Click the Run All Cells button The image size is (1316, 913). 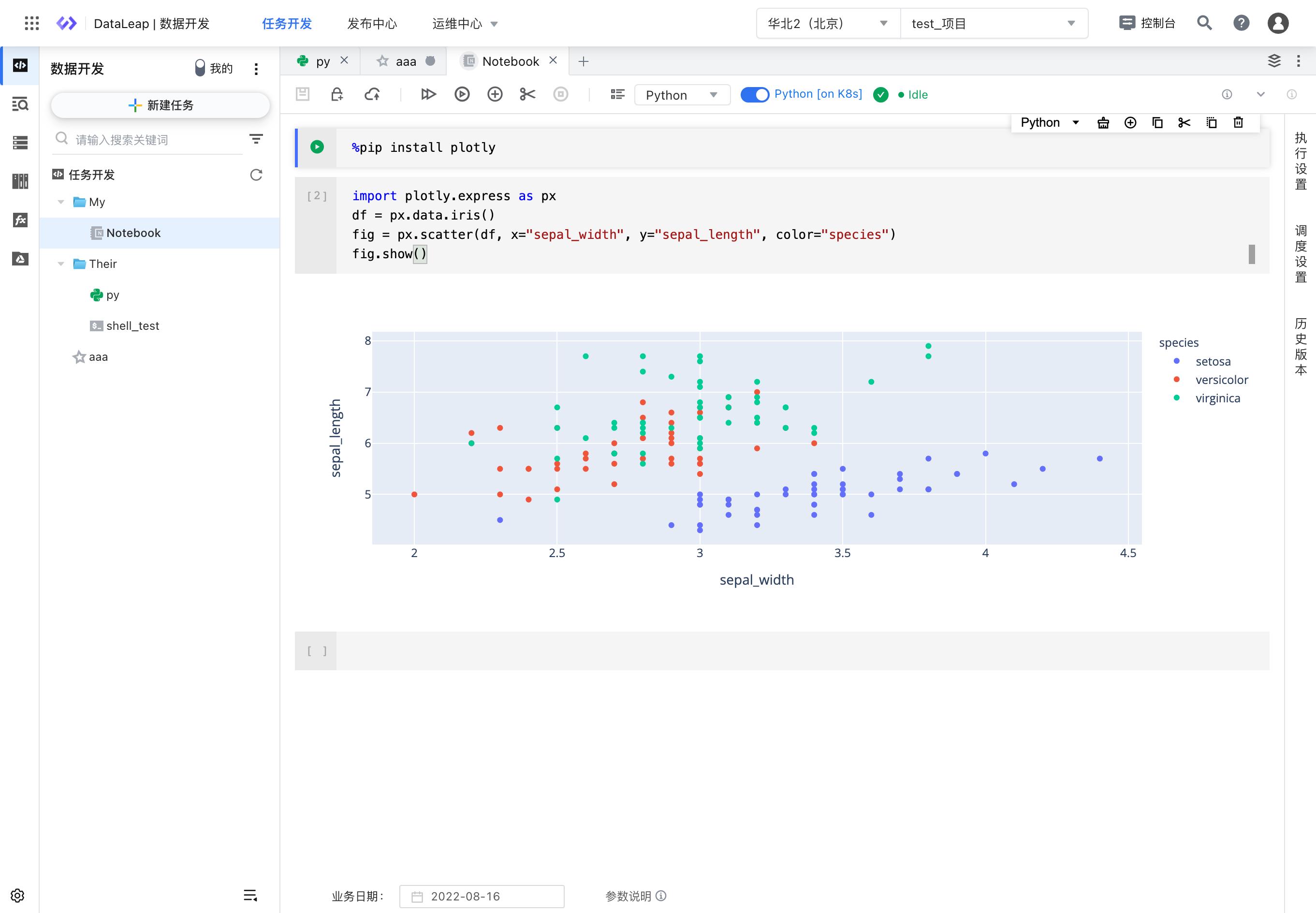427,94
